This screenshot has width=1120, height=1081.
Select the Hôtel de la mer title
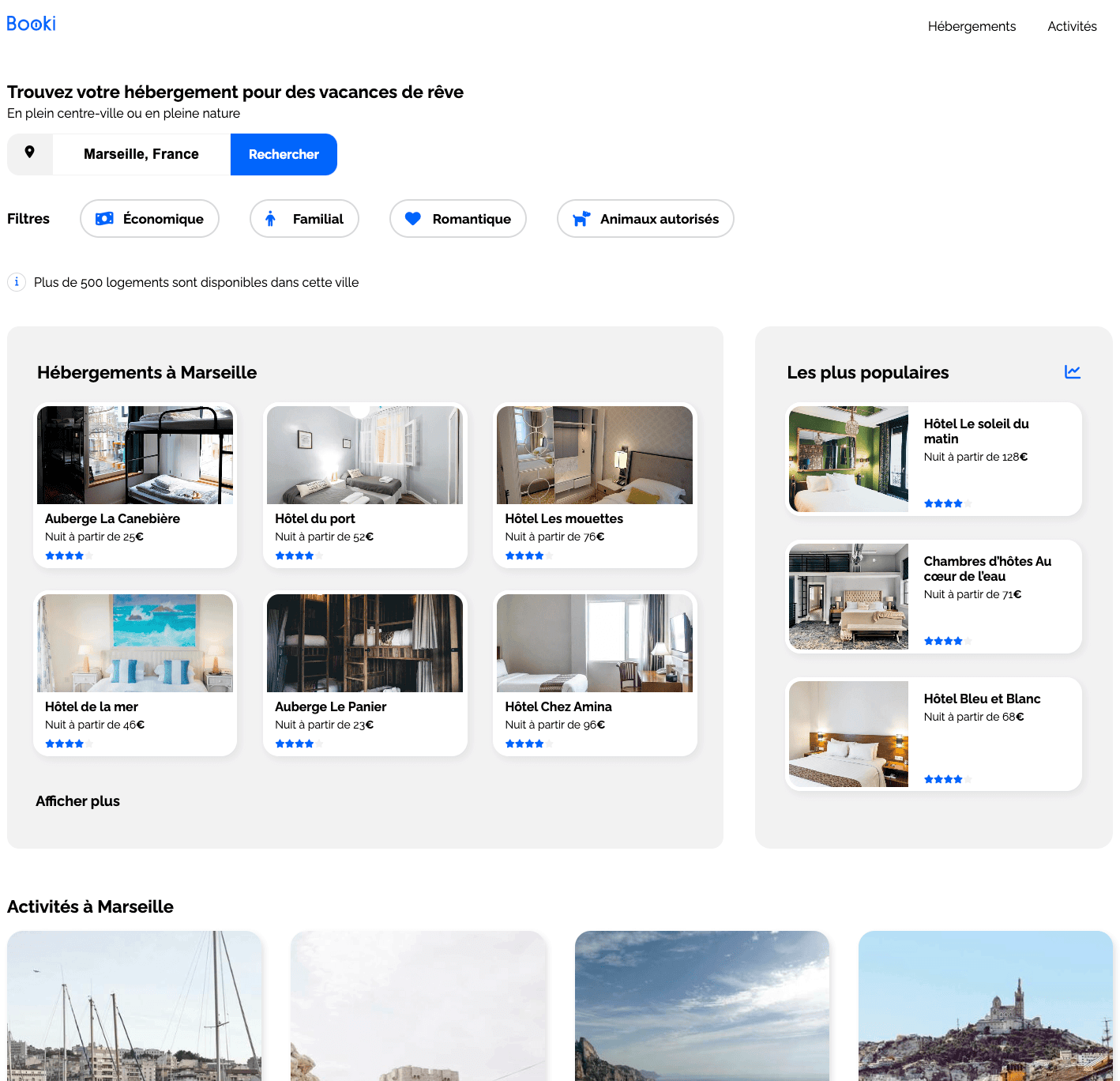click(x=92, y=706)
